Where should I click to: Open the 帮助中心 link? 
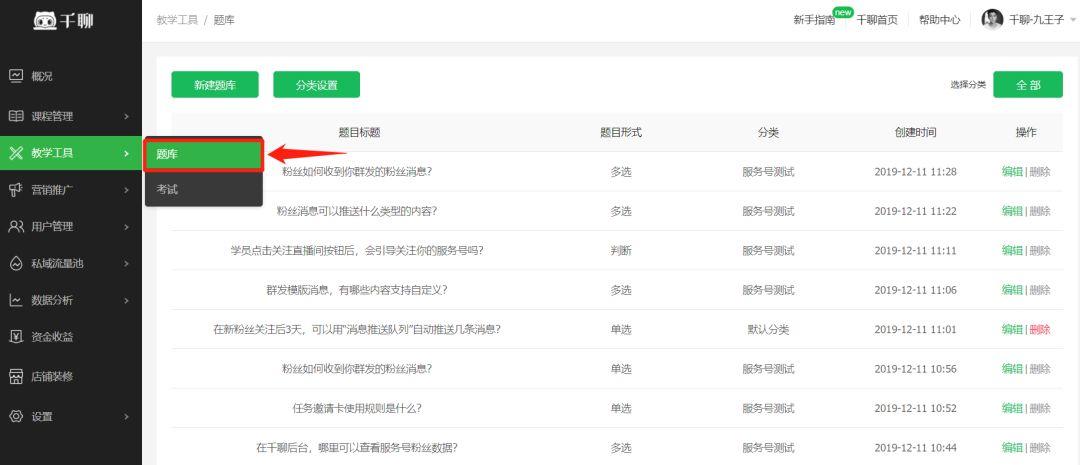click(x=939, y=20)
